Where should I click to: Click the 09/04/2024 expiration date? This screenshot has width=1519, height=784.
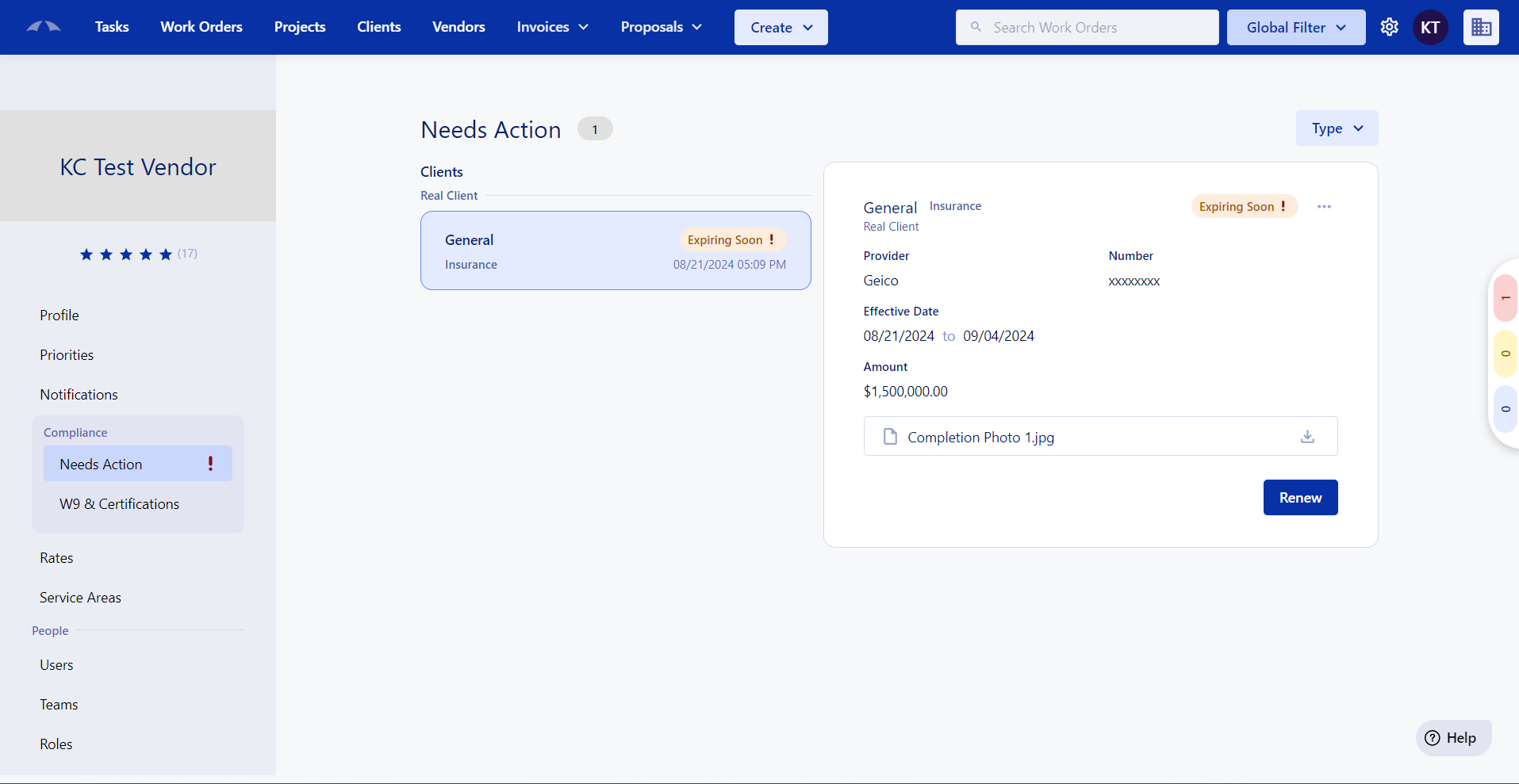point(999,336)
